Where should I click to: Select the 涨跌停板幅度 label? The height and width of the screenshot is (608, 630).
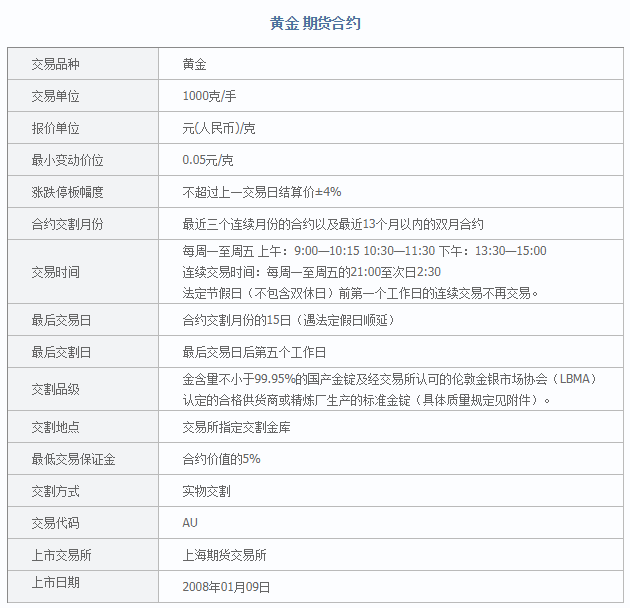click(x=68, y=192)
